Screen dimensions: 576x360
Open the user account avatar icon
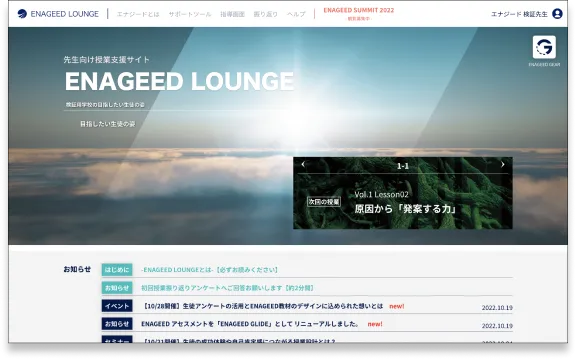(557, 14)
